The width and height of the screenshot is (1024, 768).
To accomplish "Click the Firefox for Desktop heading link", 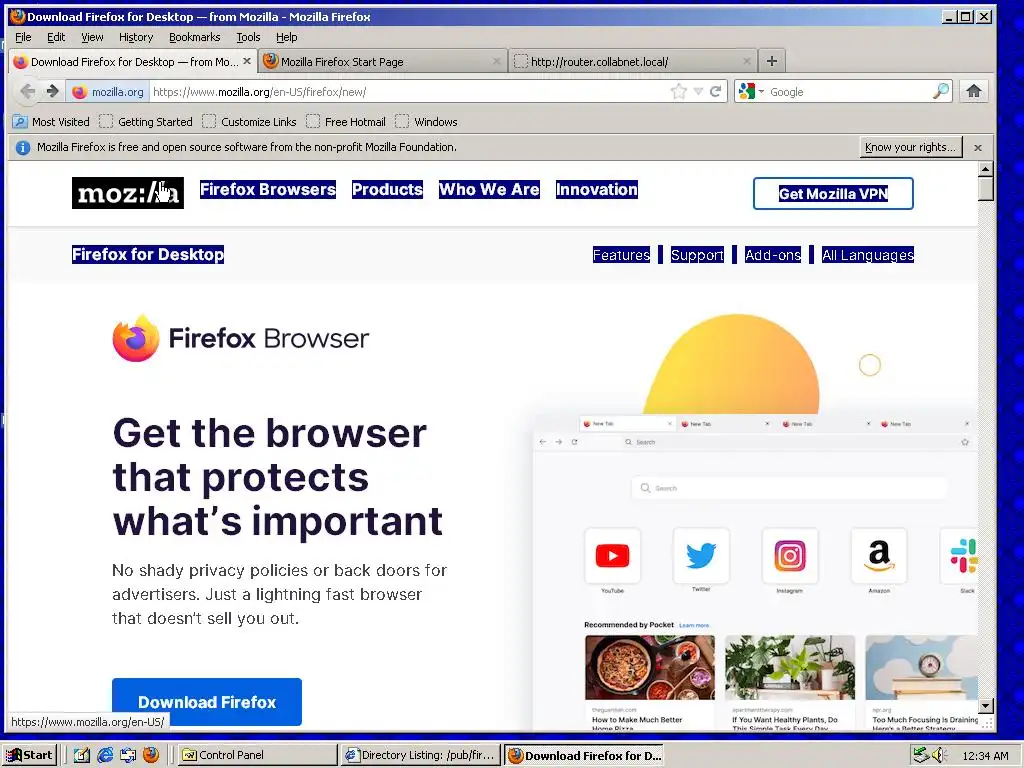I will point(148,254).
